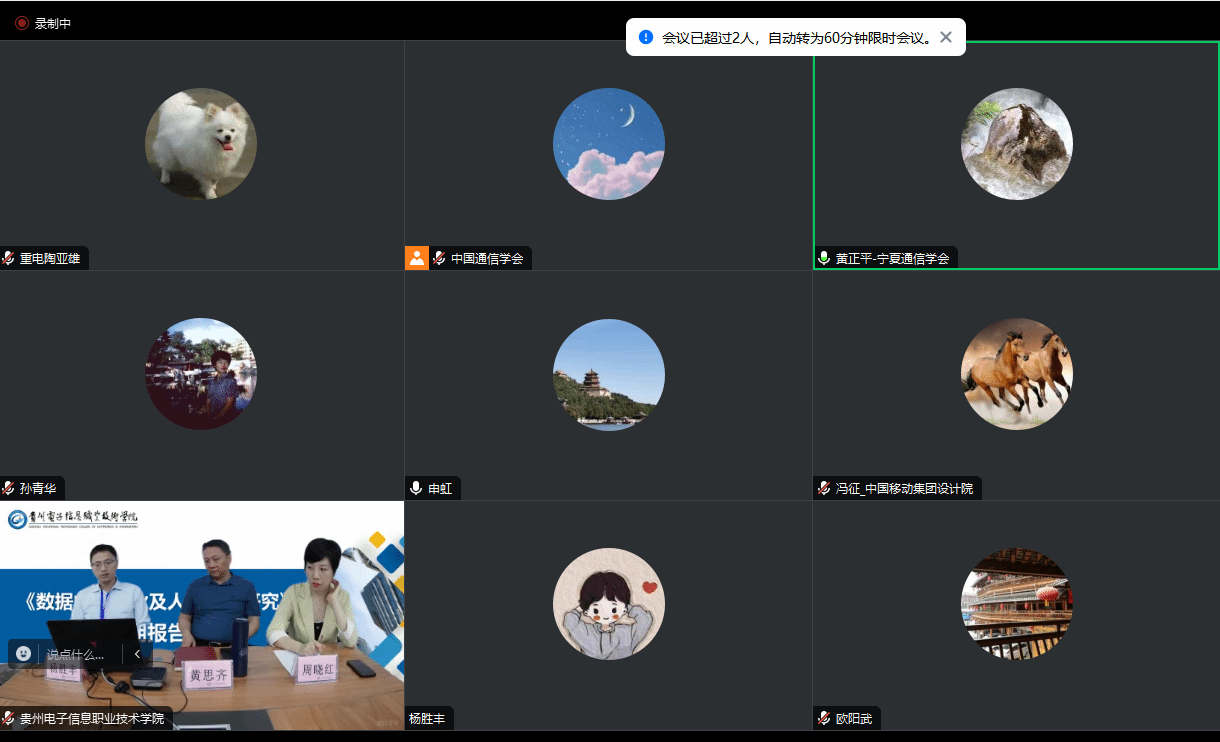Click the '说点什么...' chat input field
Screen dimensions: 1220x742
(x=76, y=654)
